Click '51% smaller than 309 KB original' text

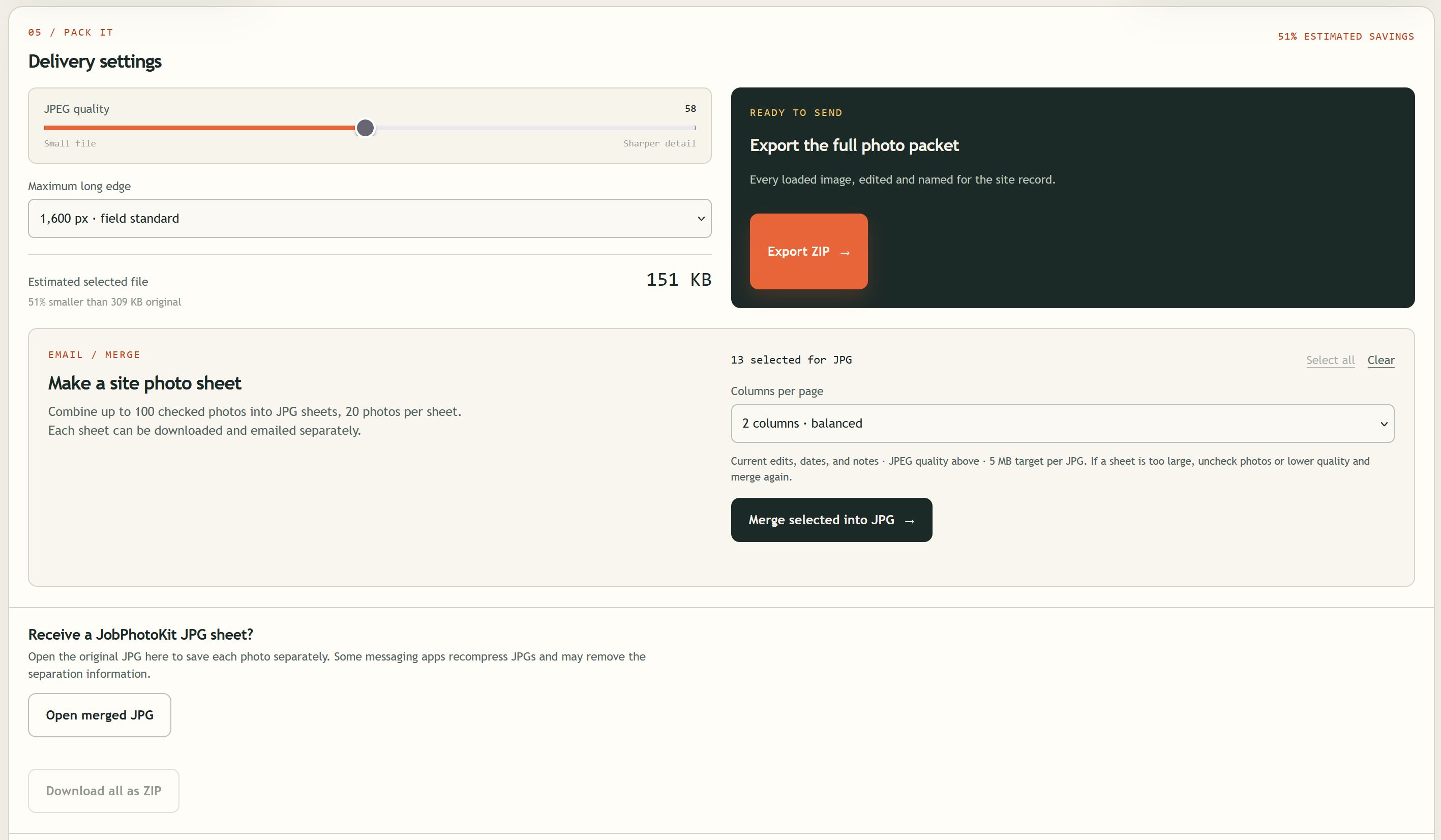tap(105, 302)
